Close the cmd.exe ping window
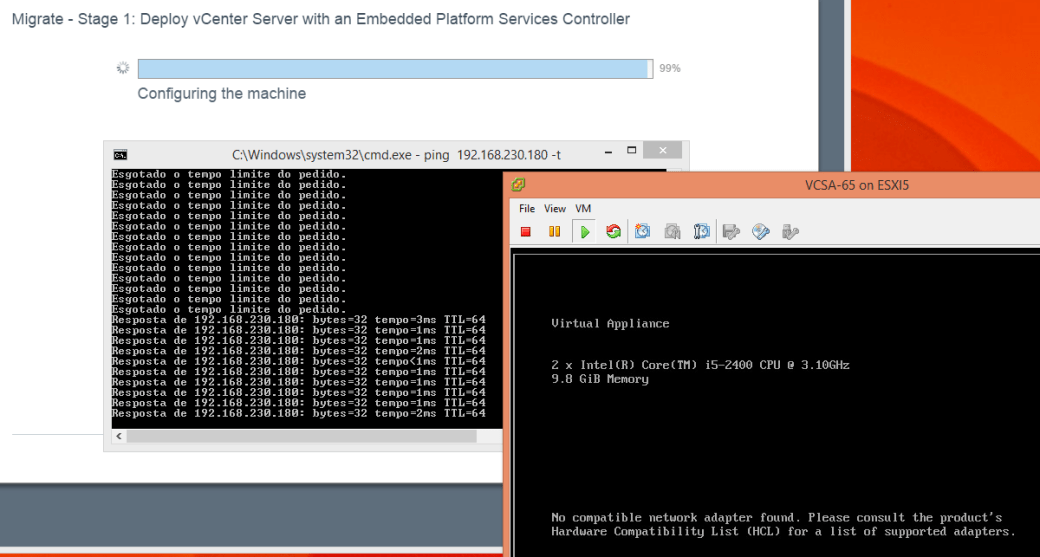 click(662, 152)
